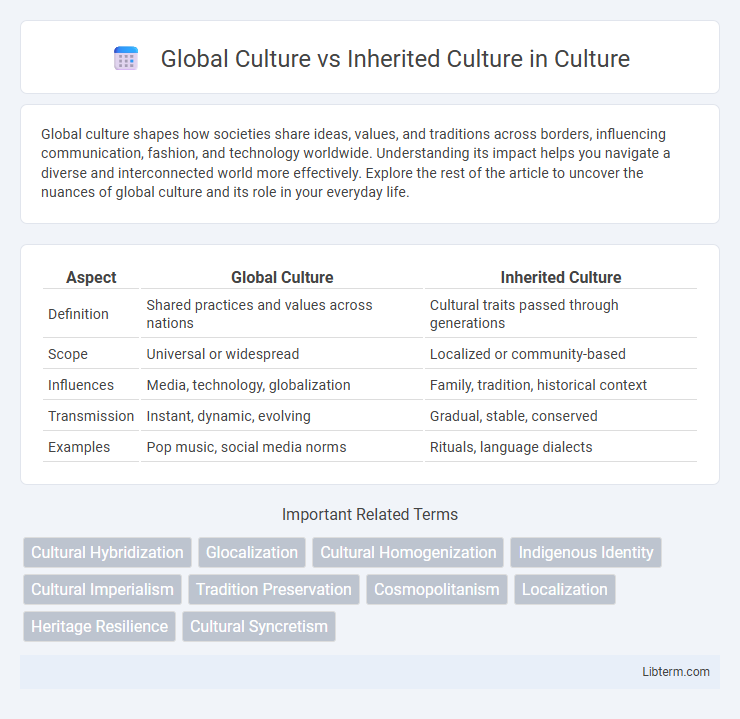Click cell 'Gradual, stable, conserved'

561,416
